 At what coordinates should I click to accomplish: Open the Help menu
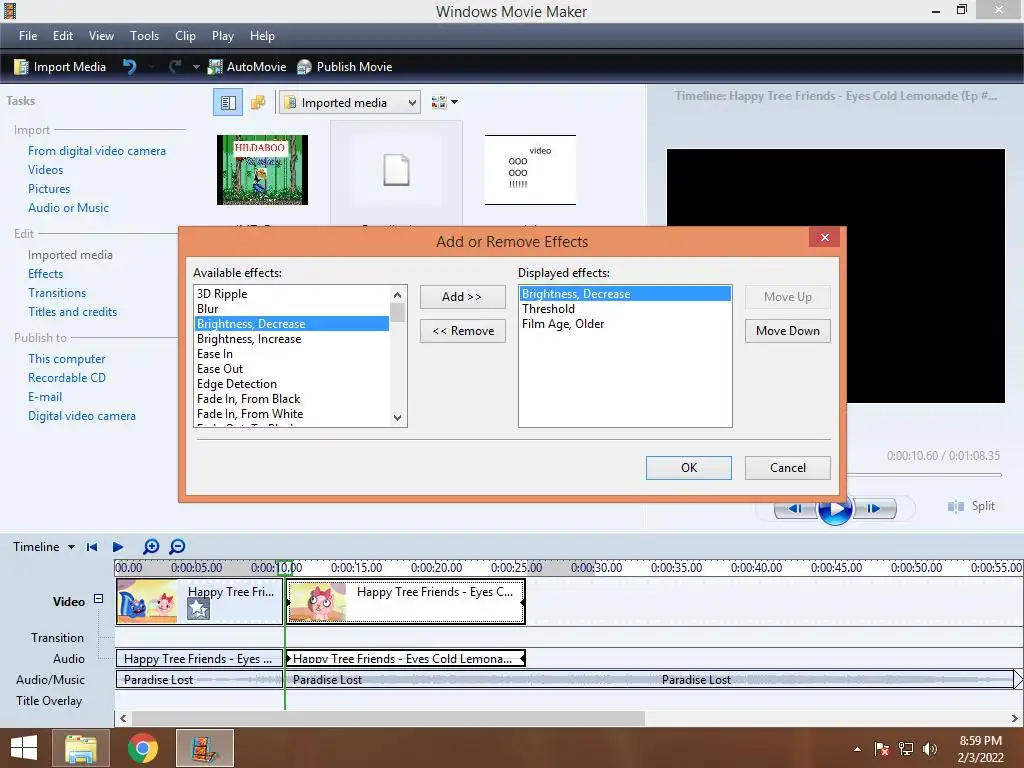point(262,36)
